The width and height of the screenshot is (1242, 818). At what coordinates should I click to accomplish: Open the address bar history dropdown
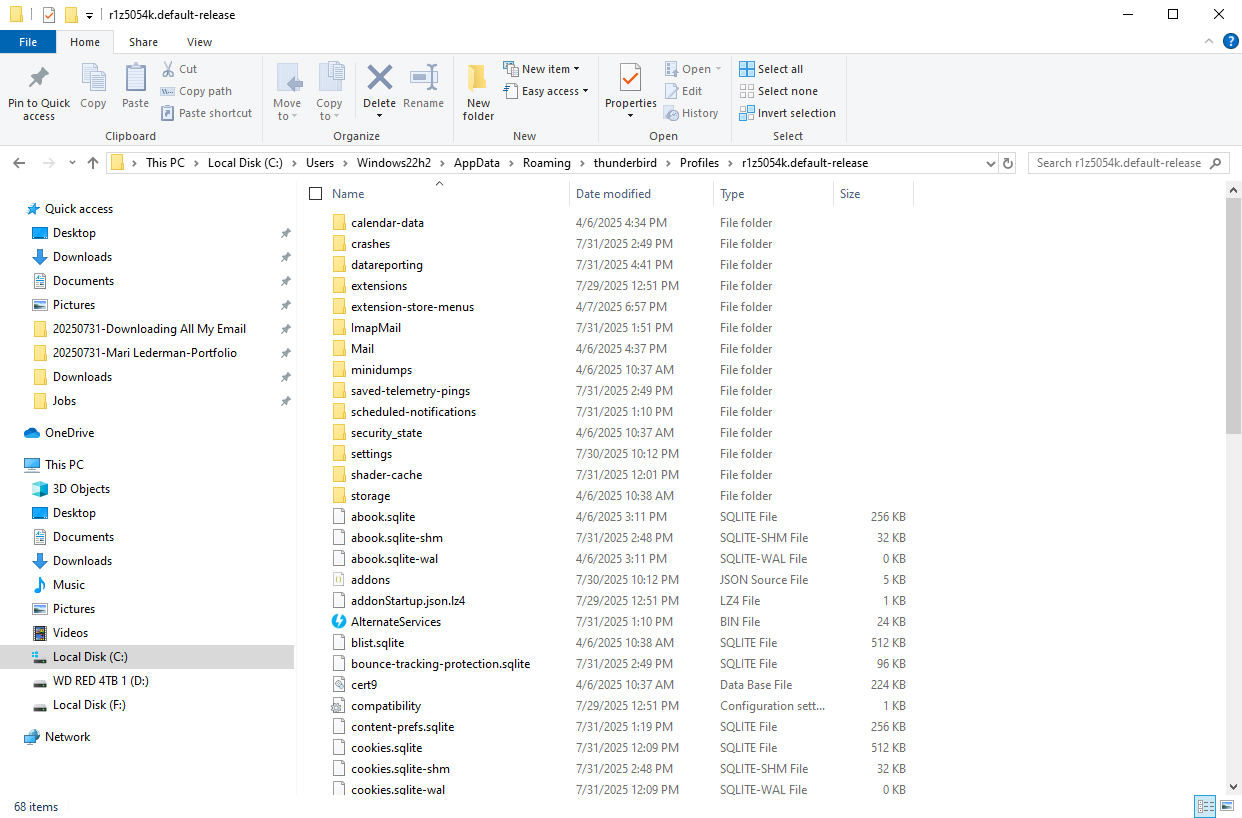click(990, 163)
